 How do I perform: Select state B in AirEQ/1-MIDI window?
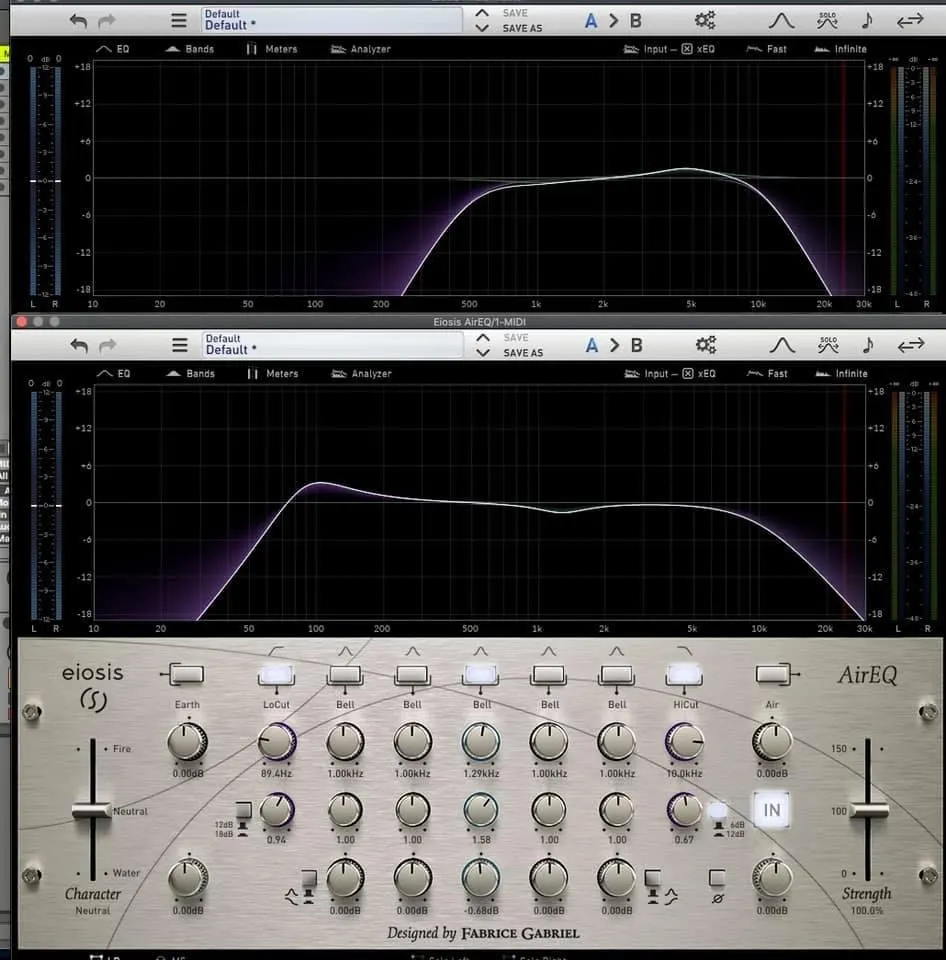(637, 345)
